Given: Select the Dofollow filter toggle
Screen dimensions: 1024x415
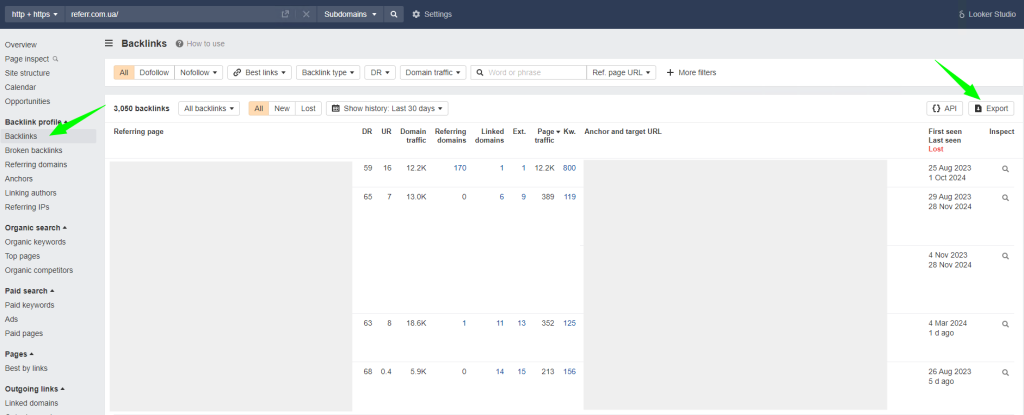Looking at the screenshot, I should click(x=154, y=72).
